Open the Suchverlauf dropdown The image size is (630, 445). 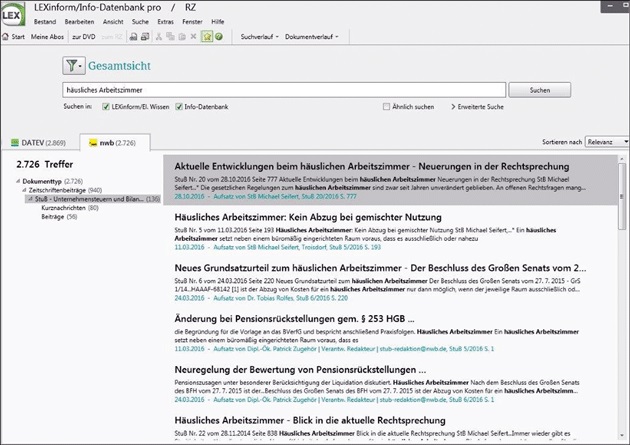coord(258,37)
